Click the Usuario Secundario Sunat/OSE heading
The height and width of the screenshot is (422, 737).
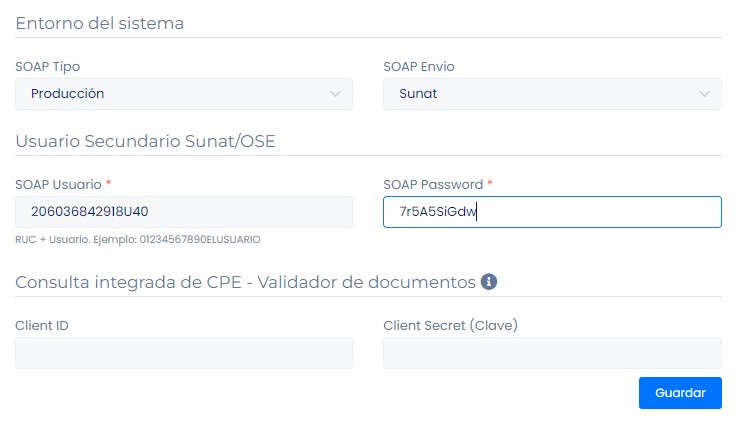tap(145, 141)
